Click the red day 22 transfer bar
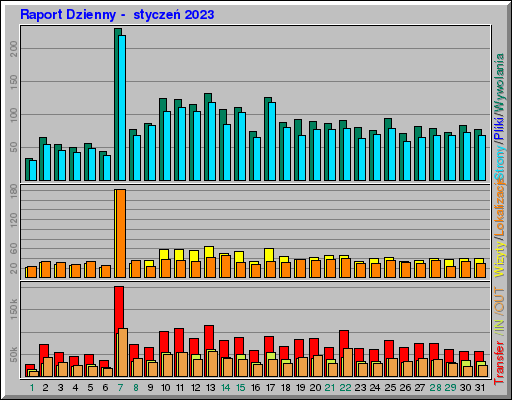512x400 pixels. click(344, 339)
